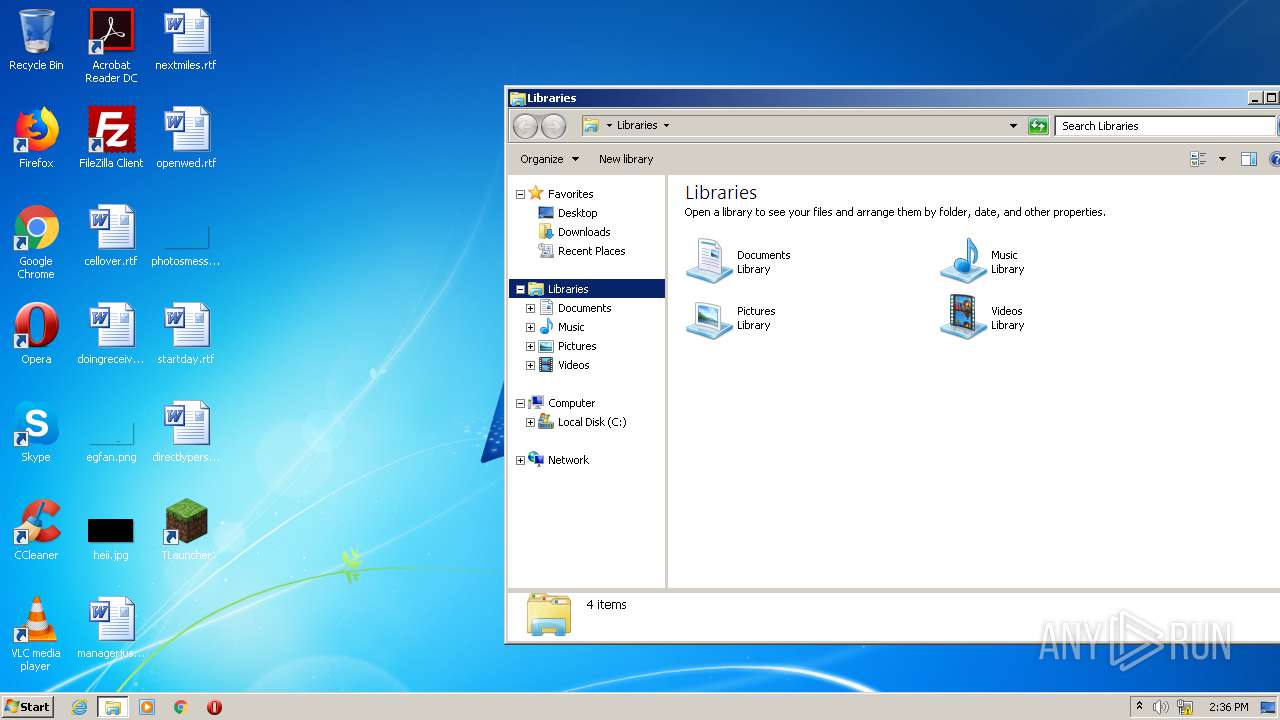This screenshot has width=1280, height=720.
Task: Open CCleaner desktop shortcut
Action: [36, 530]
